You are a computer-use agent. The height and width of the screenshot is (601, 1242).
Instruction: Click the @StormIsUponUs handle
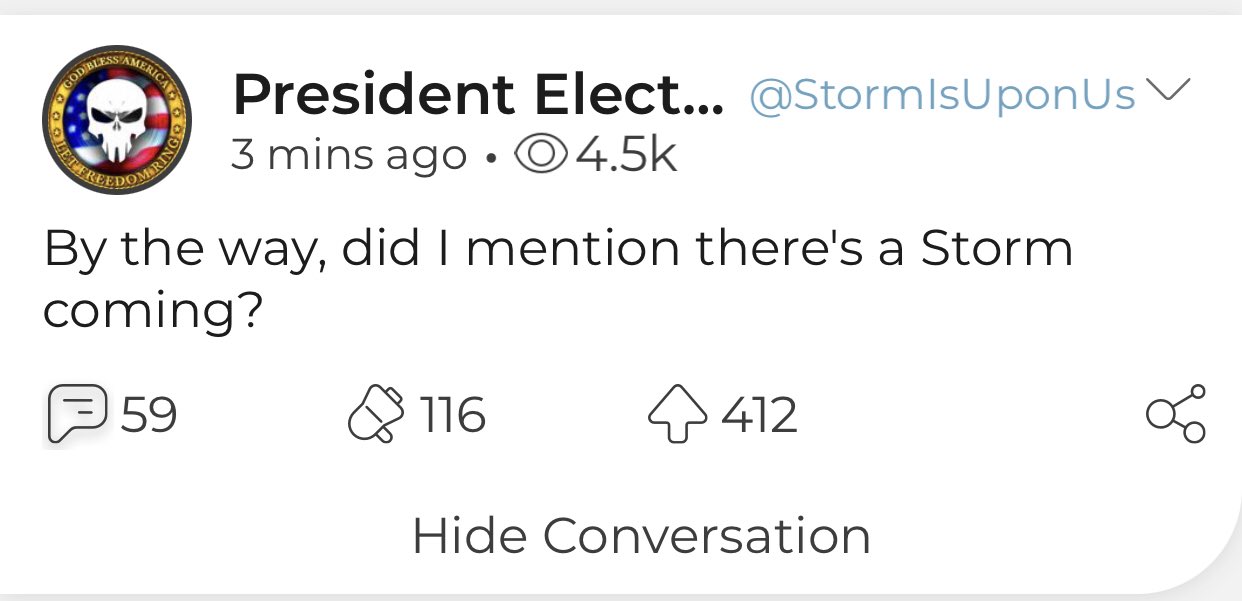(x=943, y=95)
